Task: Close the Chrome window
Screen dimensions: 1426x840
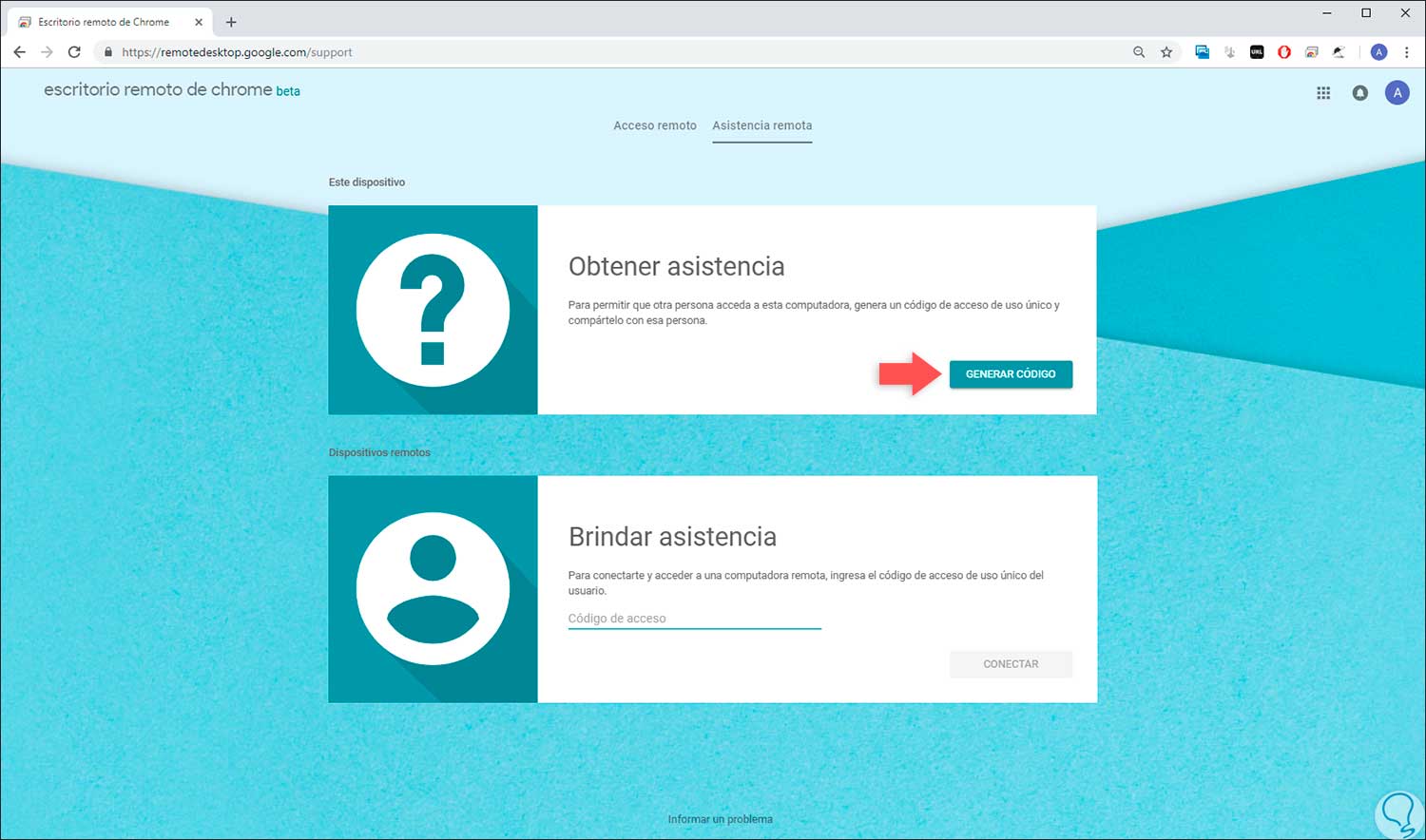Action: 1405,13
